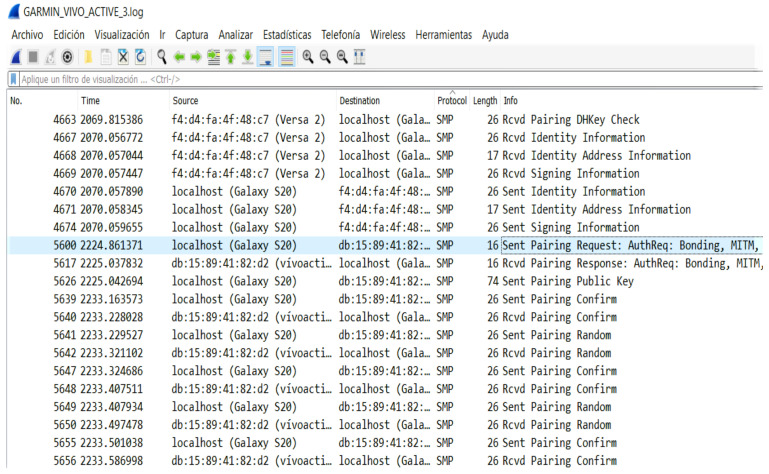Select packet 4671 Sent Identity Address Information
The image size is (769, 474).
click(x=385, y=210)
